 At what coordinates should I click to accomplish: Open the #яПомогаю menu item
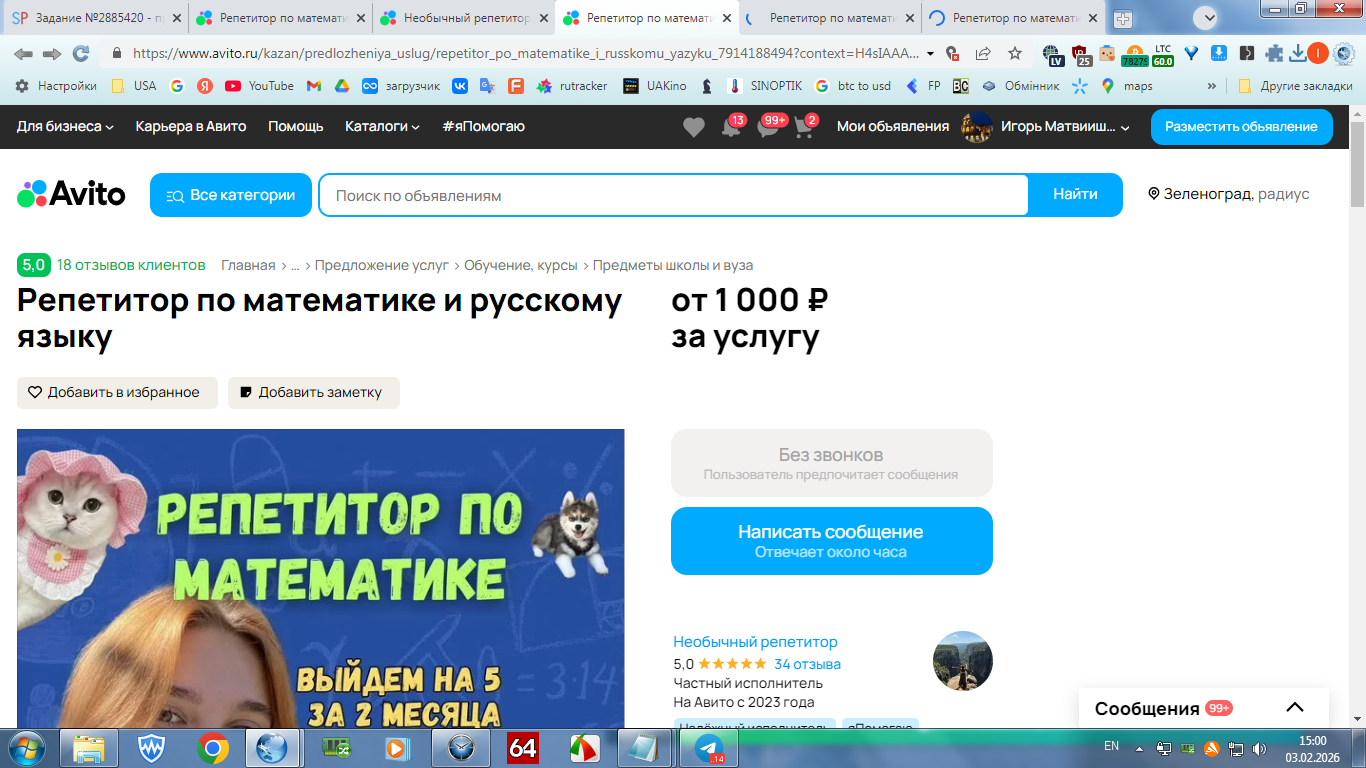pos(483,126)
